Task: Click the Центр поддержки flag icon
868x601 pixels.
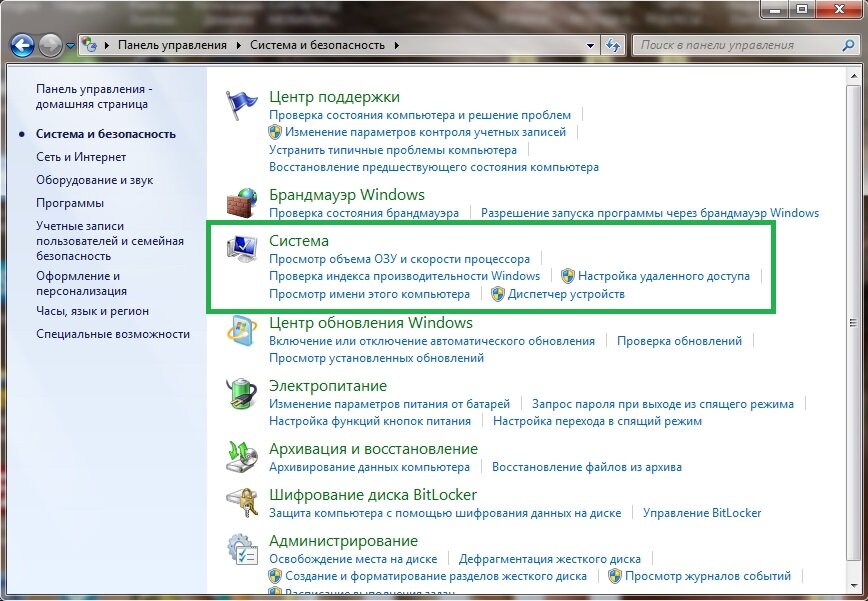Action: 242,105
